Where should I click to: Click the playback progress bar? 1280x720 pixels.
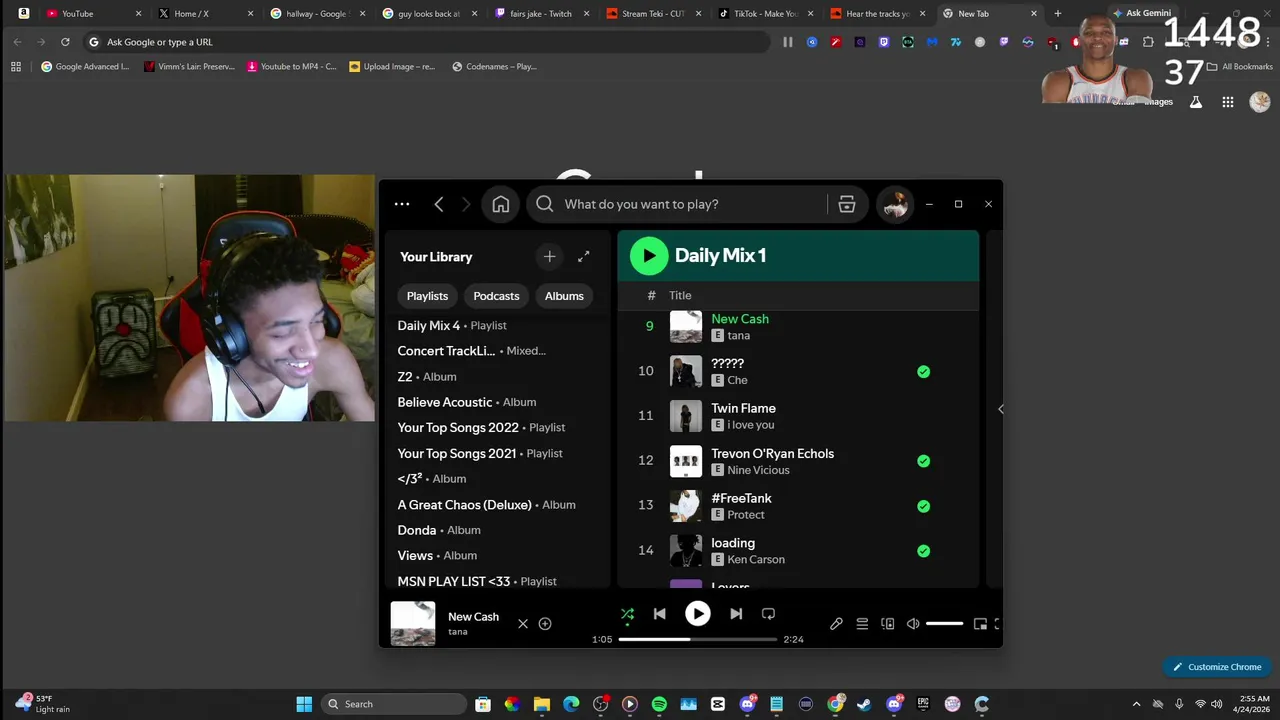pyautogui.click(x=698, y=639)
